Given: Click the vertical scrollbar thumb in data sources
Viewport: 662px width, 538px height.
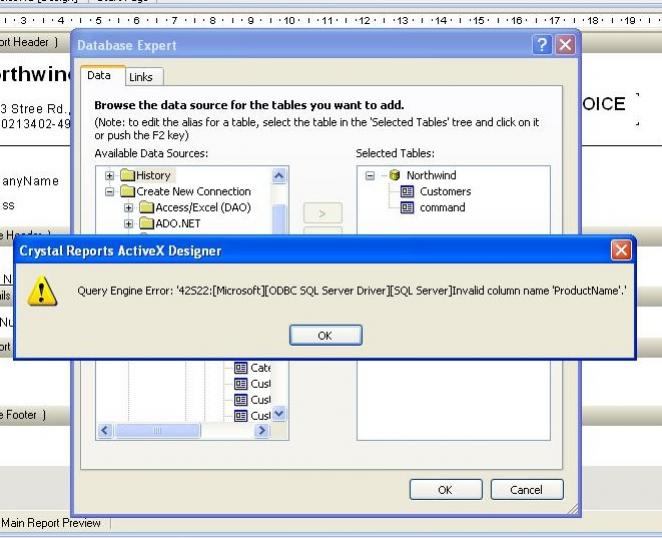Looking at the screenshot, I should (x=279, y=219).
